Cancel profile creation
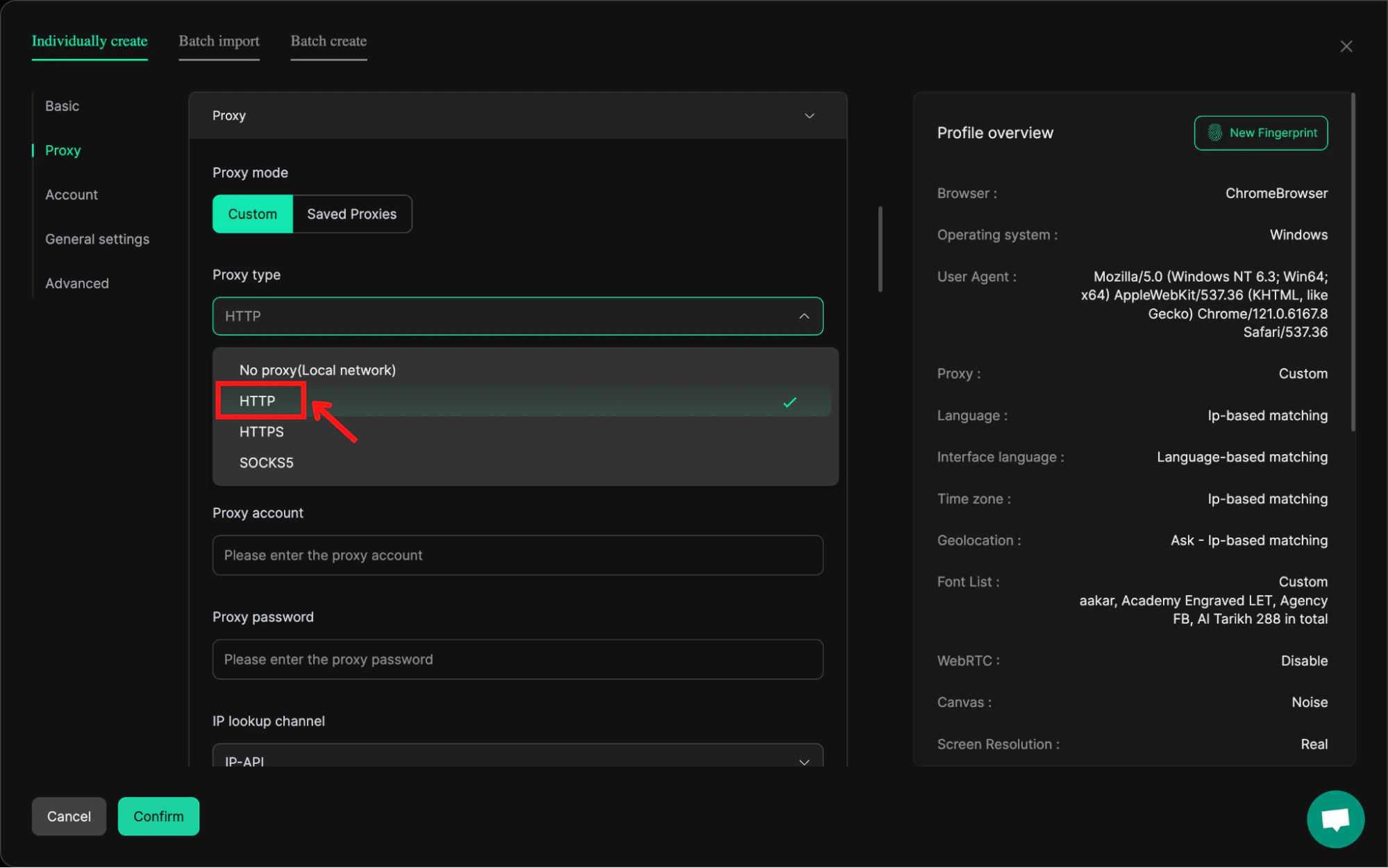1388x868 pixels. (x=68, y=816)
